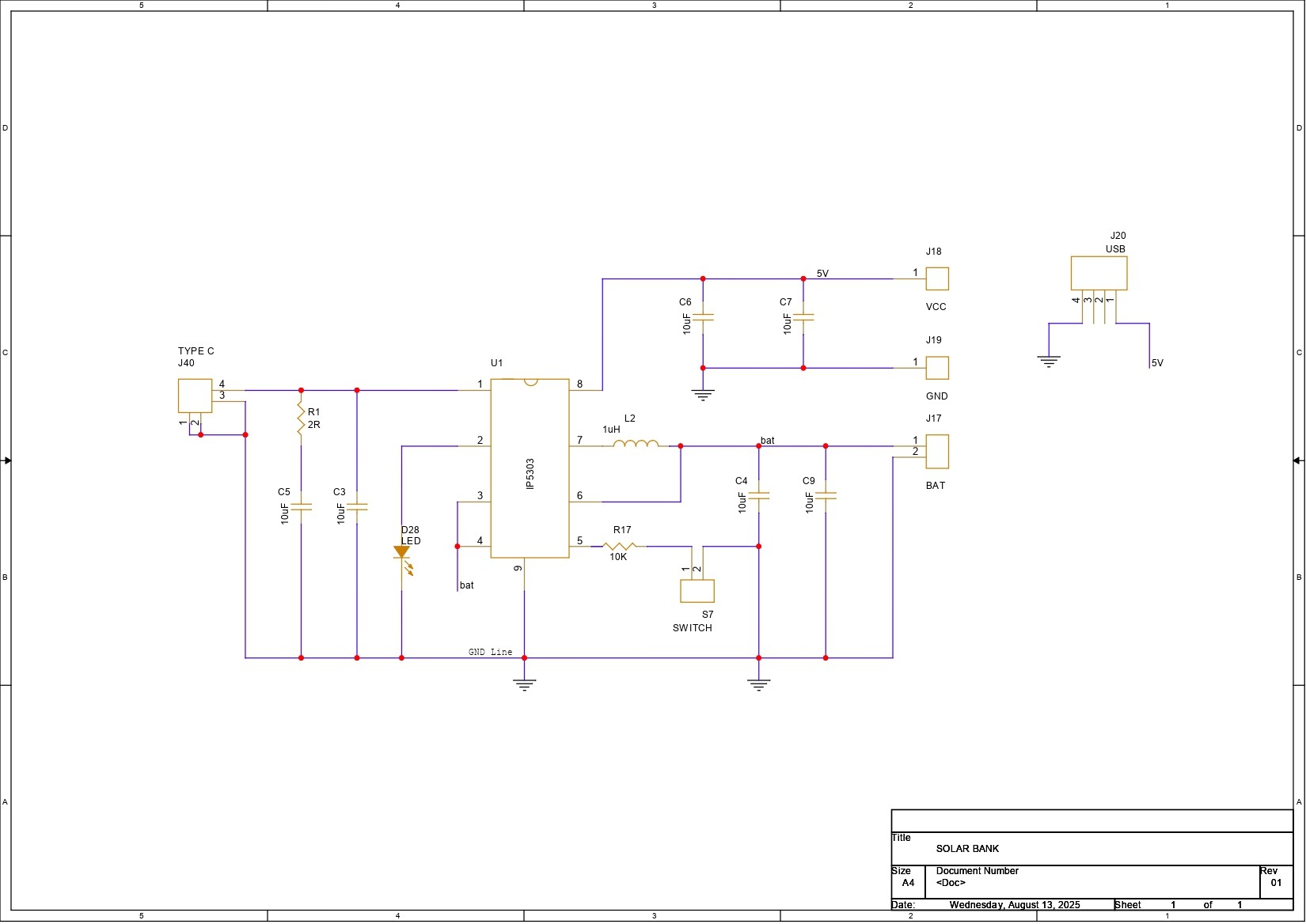The height and width of the screenshot is (924, 1306).
Task: Select the IP5303 chip U1 symbol
Action: click(x=530, y=469)
